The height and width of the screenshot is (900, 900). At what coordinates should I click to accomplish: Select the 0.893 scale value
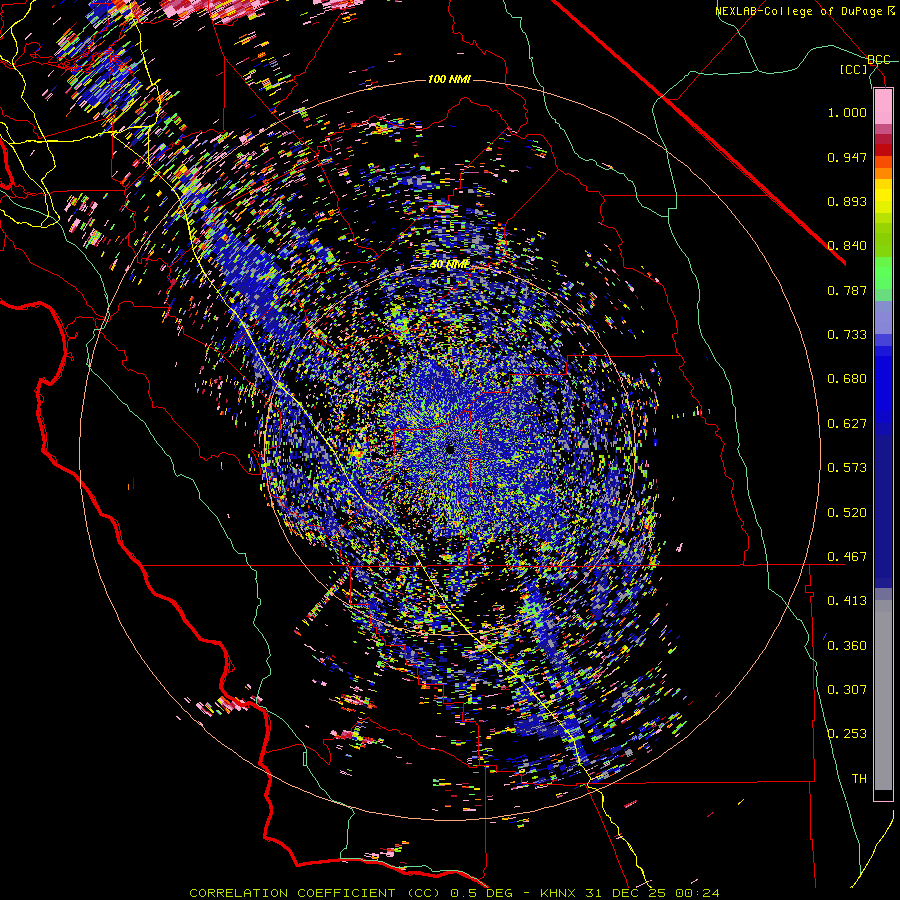[847, 201]
